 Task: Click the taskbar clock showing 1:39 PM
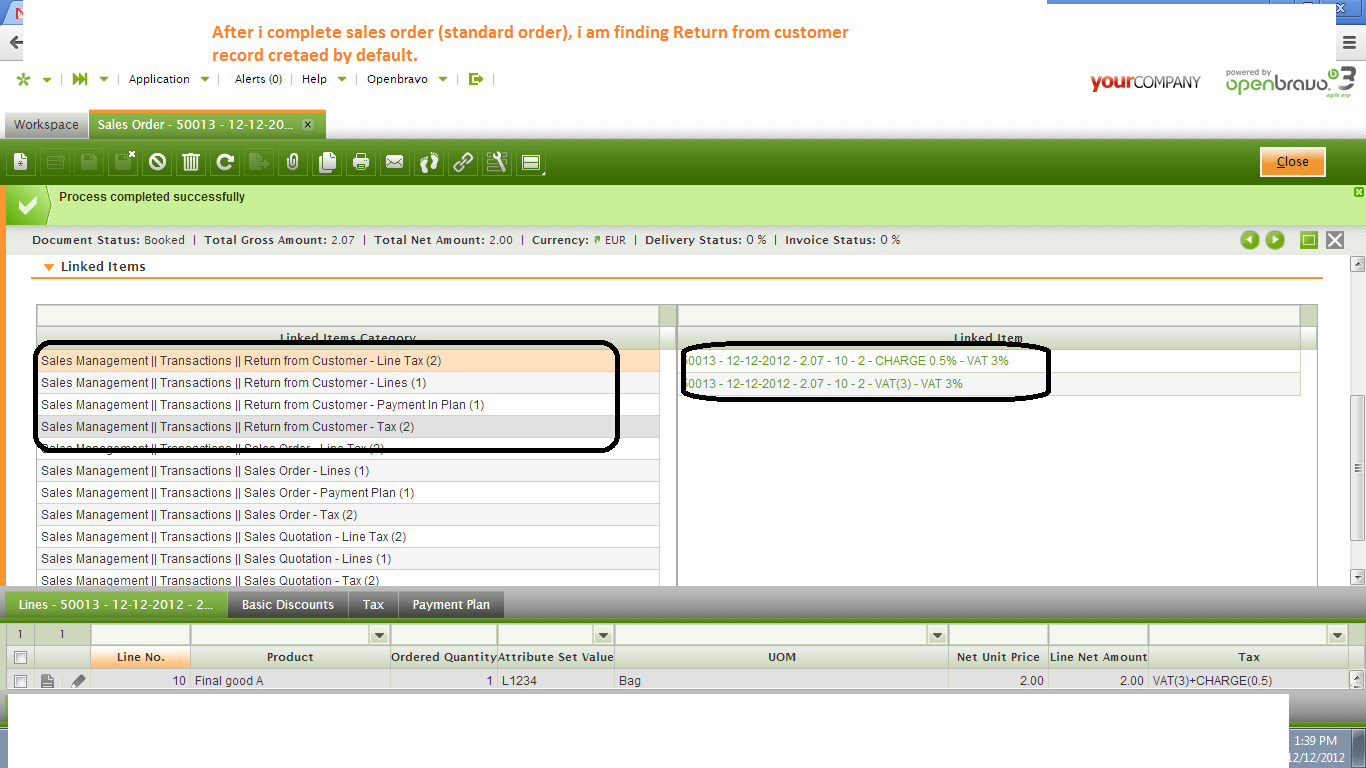tap(1314, 741)
